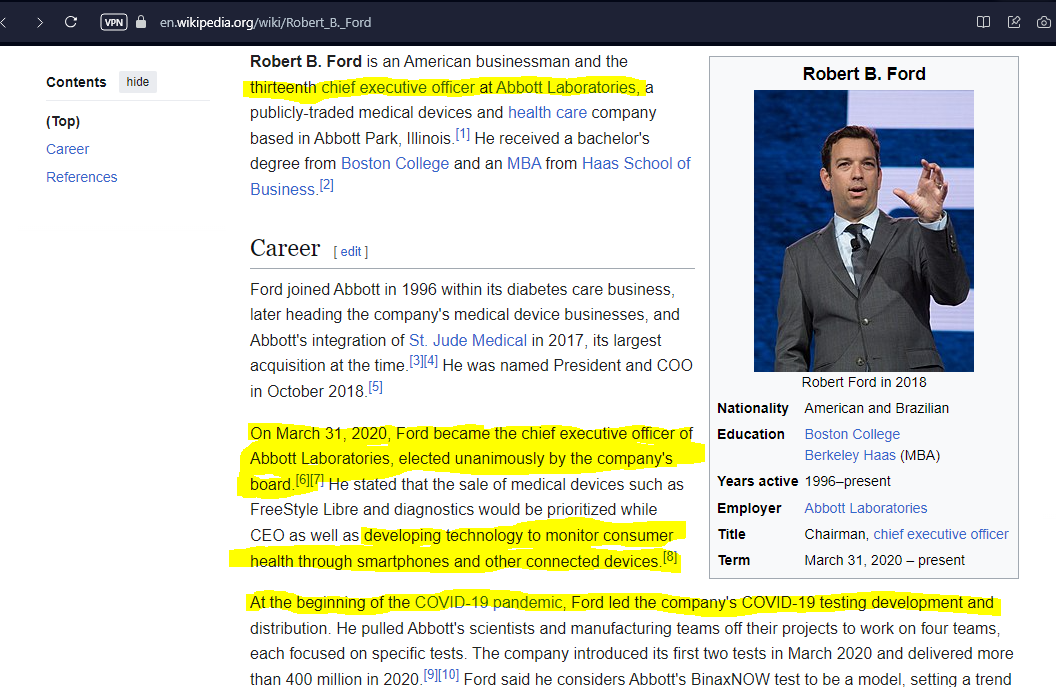Open the St. Jude Medical link
Image resolution: width=1056 pixels, height=687 pixels.
click(468, 341)
